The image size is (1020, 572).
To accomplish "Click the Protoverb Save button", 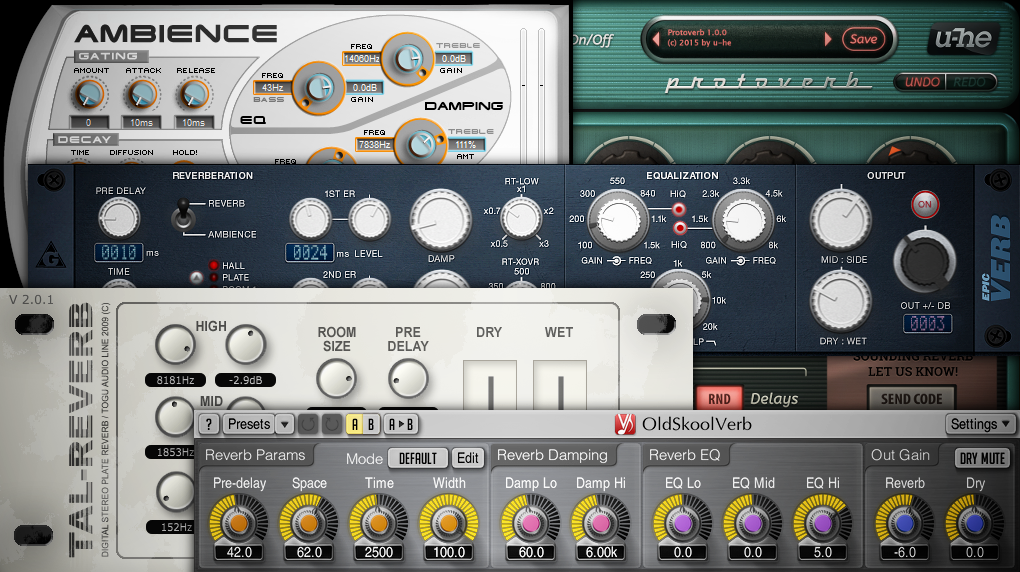I will (x=863, y=39).
